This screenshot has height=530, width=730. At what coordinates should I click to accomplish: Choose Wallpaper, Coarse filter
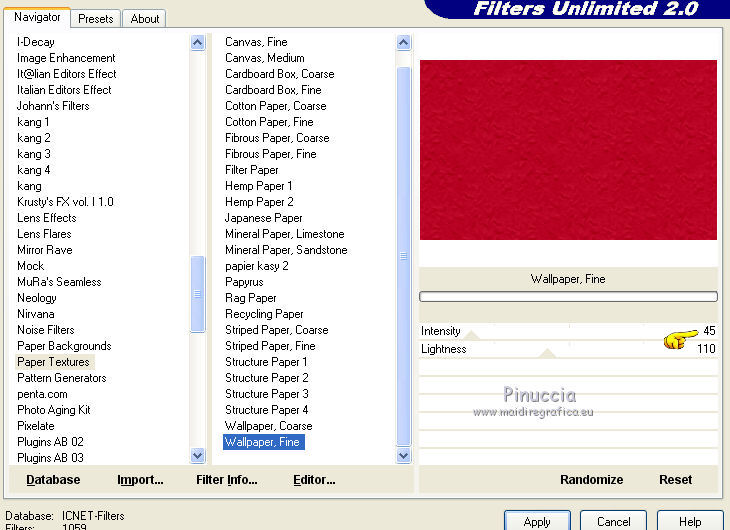[268, 426]
